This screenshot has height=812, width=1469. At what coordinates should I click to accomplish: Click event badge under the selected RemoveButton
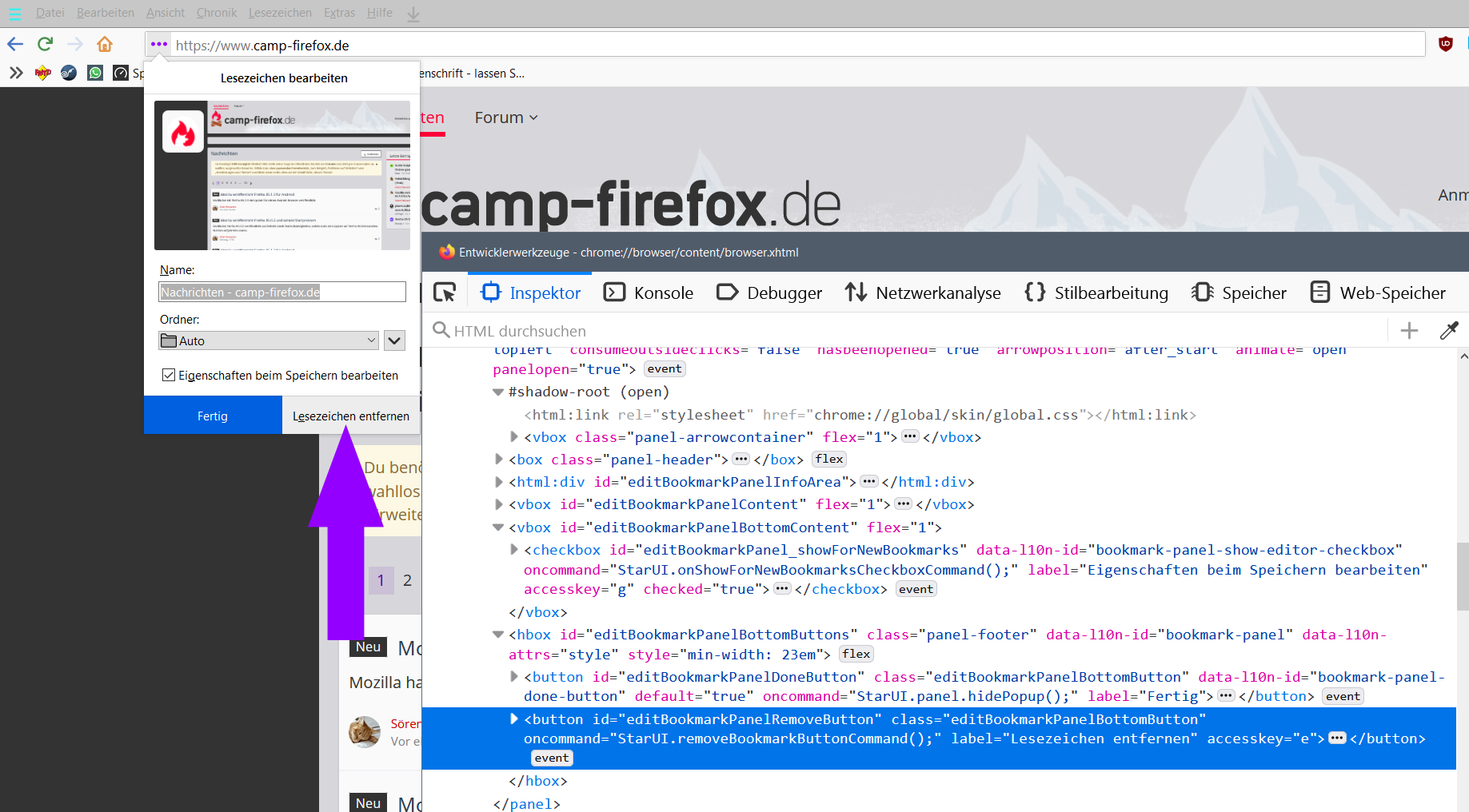tap(552, 758)
